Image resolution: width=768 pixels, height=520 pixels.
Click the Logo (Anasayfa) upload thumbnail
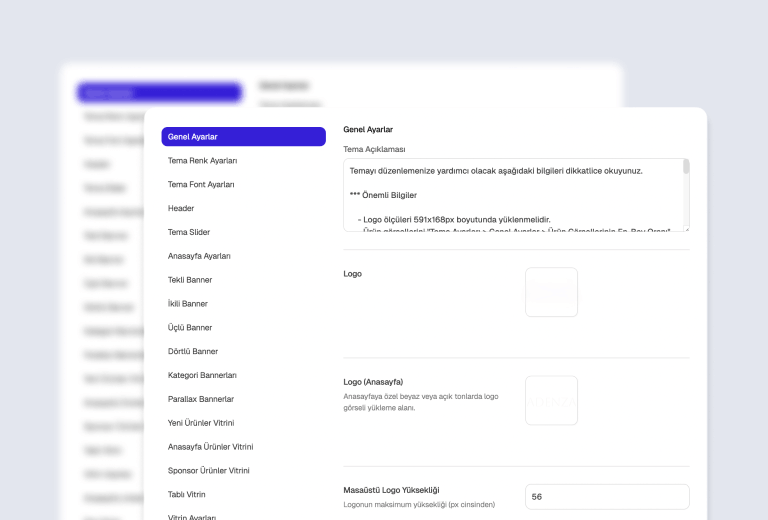tap(552, 401)
